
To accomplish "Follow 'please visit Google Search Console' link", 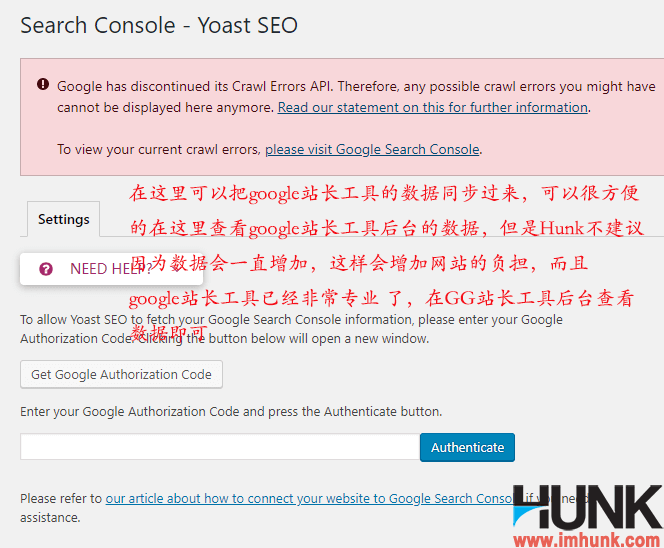I will click(372, 149).
